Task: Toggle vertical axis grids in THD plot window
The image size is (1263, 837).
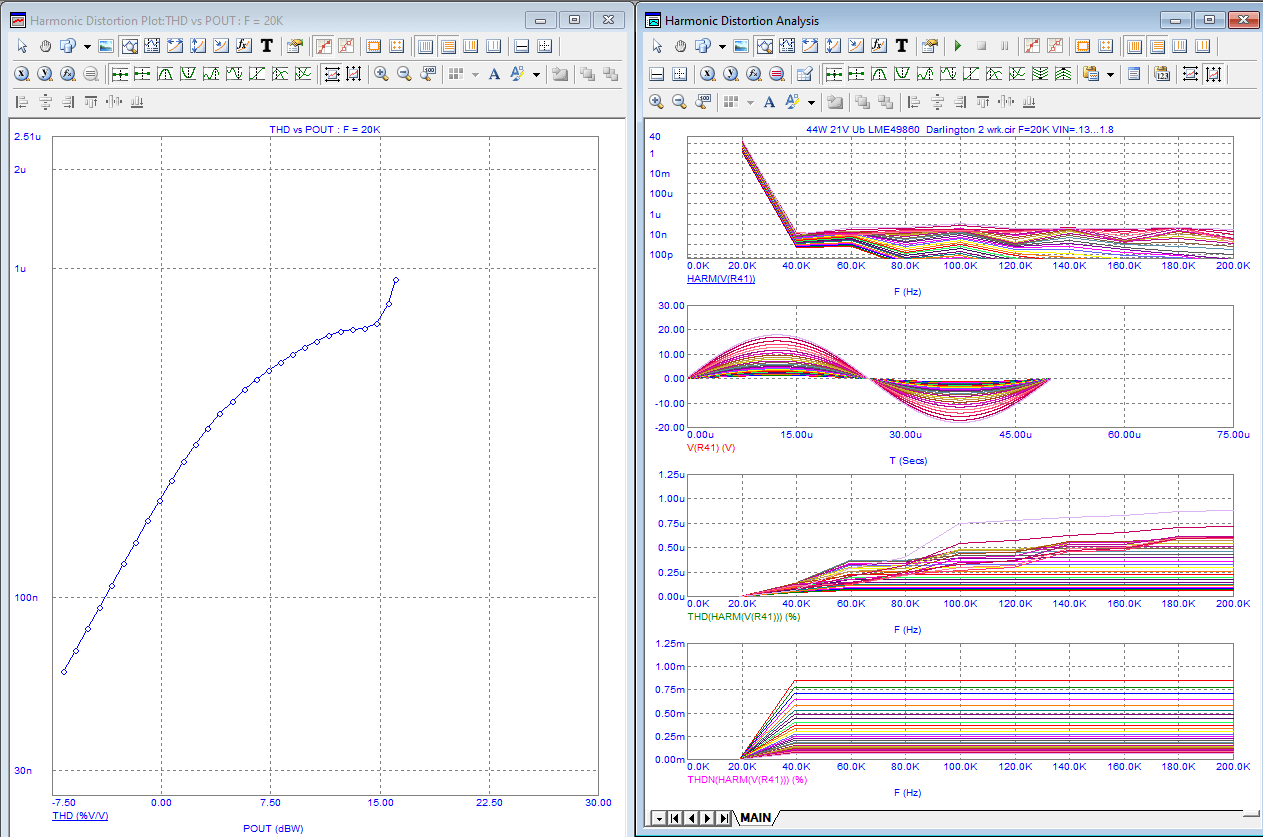Action: (425, 46)
